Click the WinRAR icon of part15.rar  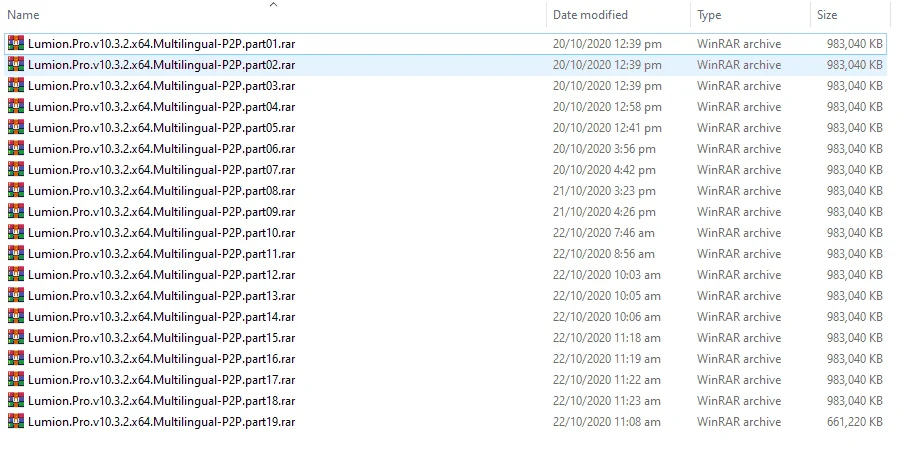click(16, 338)
